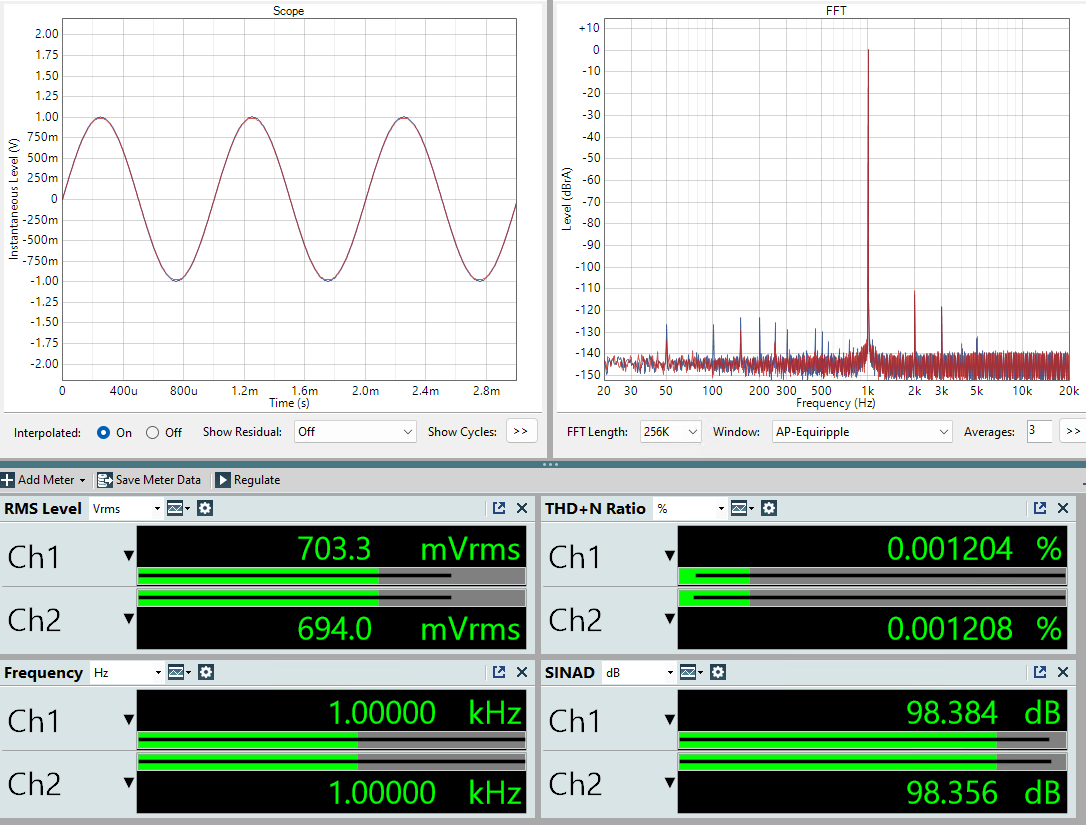
Task: Close the SINAD meter panel
Action: point(1063,671)
